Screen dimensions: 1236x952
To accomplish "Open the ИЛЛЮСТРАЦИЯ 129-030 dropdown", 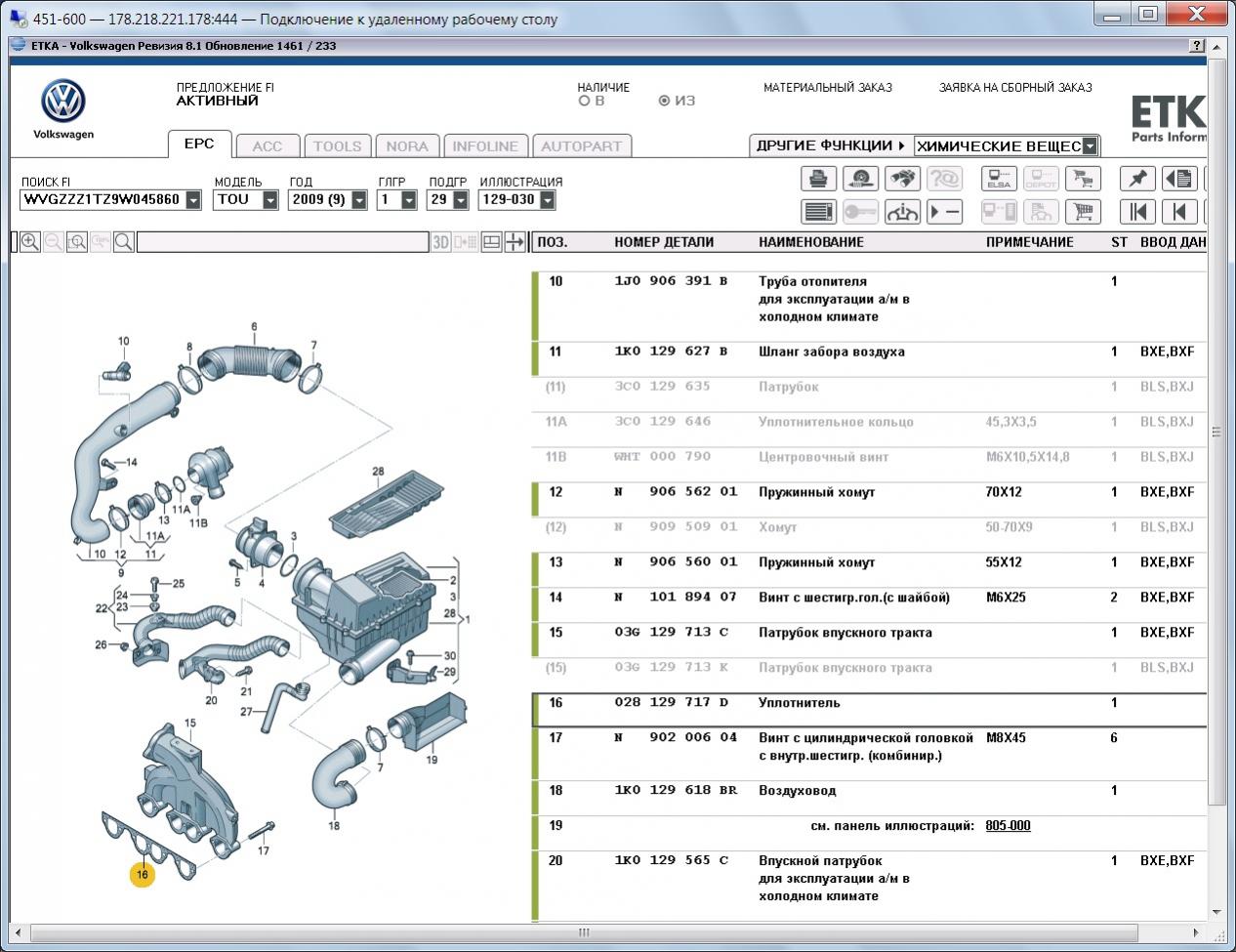I will click(x=548, y=200).
